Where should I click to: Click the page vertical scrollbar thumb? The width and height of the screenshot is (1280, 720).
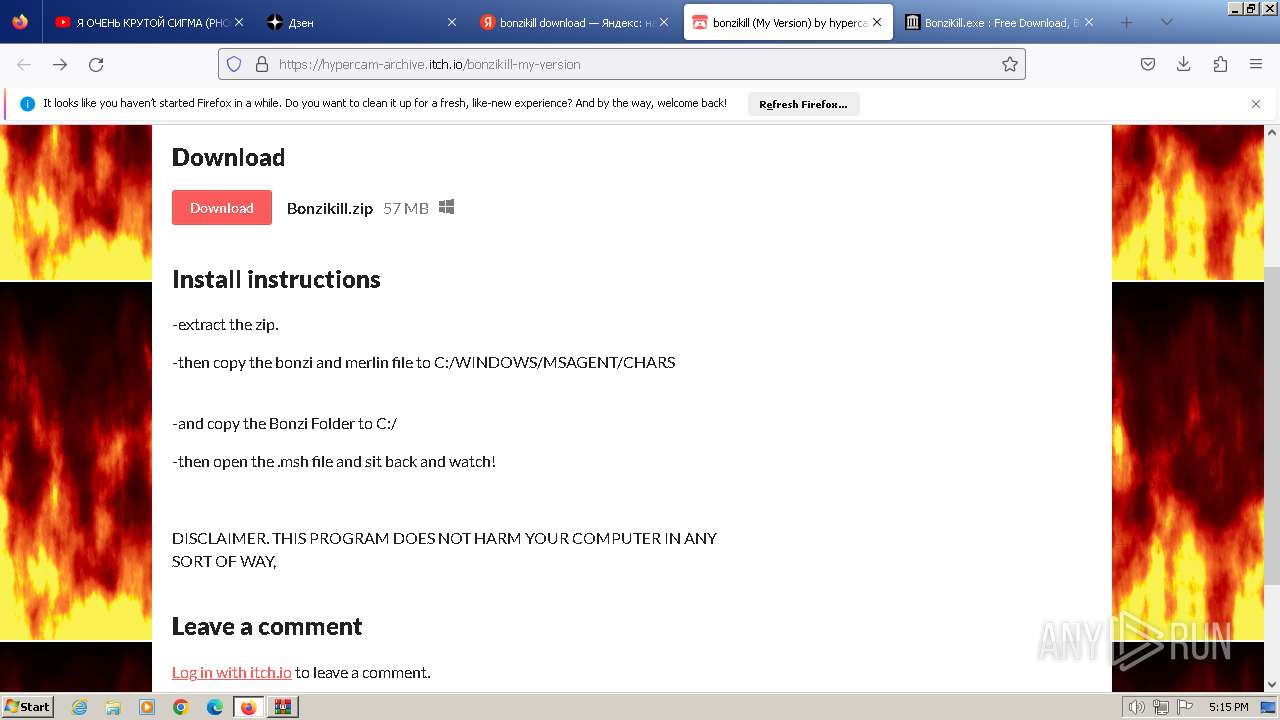1272,425
